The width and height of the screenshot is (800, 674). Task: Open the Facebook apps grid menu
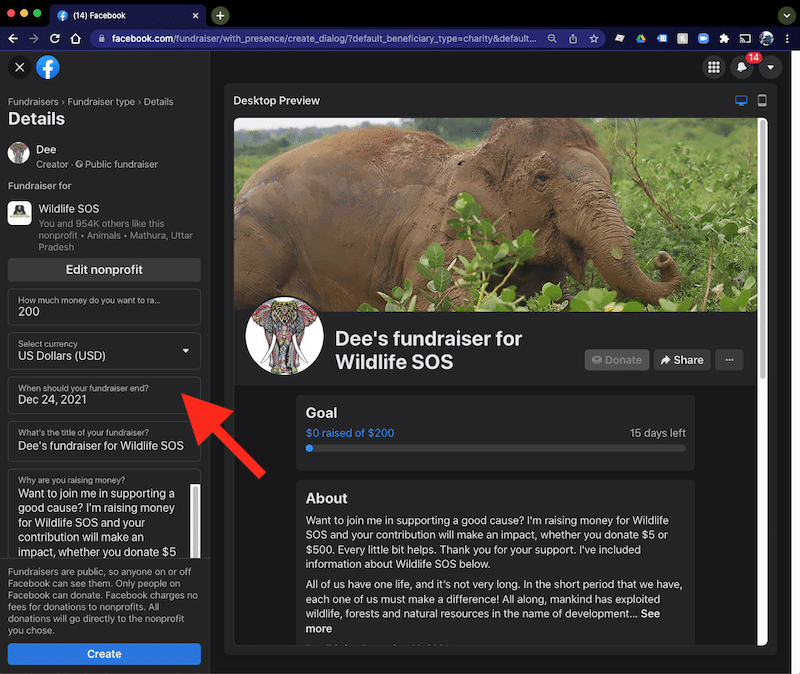(x=713, y=67)
